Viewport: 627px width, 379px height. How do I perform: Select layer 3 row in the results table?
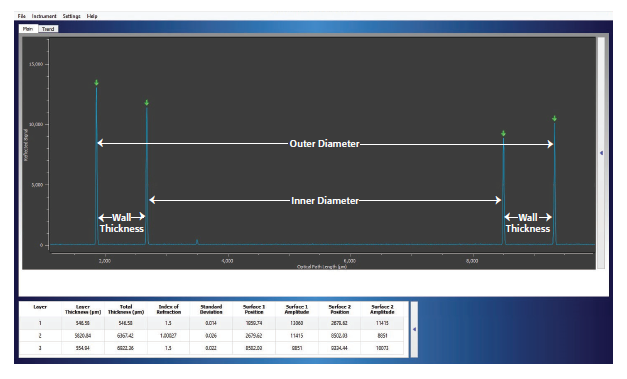pyautogui.click(x=212, y=348)
